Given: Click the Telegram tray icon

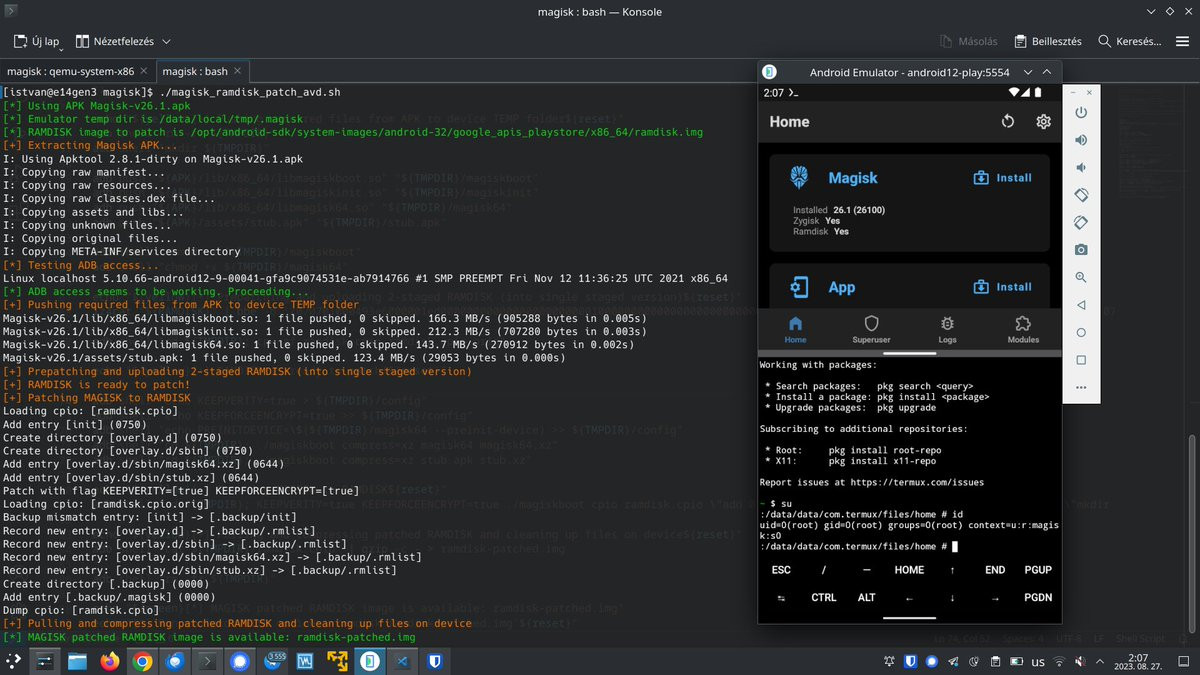Looking at the screenshot, I should click(x=954, y=662).
